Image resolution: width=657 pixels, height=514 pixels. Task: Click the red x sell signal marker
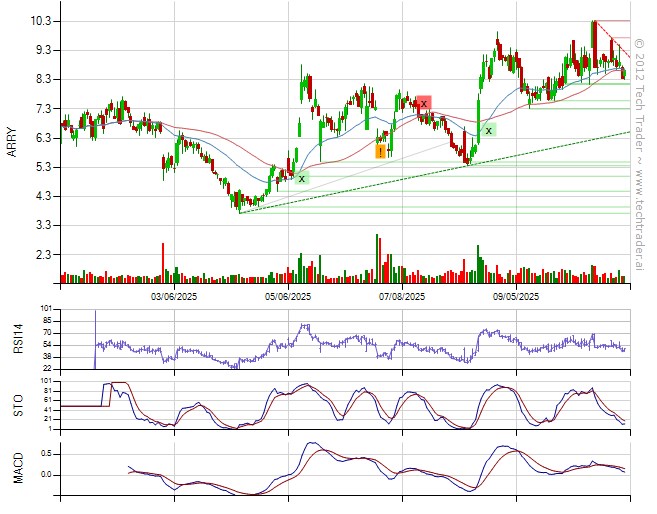(424, 103)
